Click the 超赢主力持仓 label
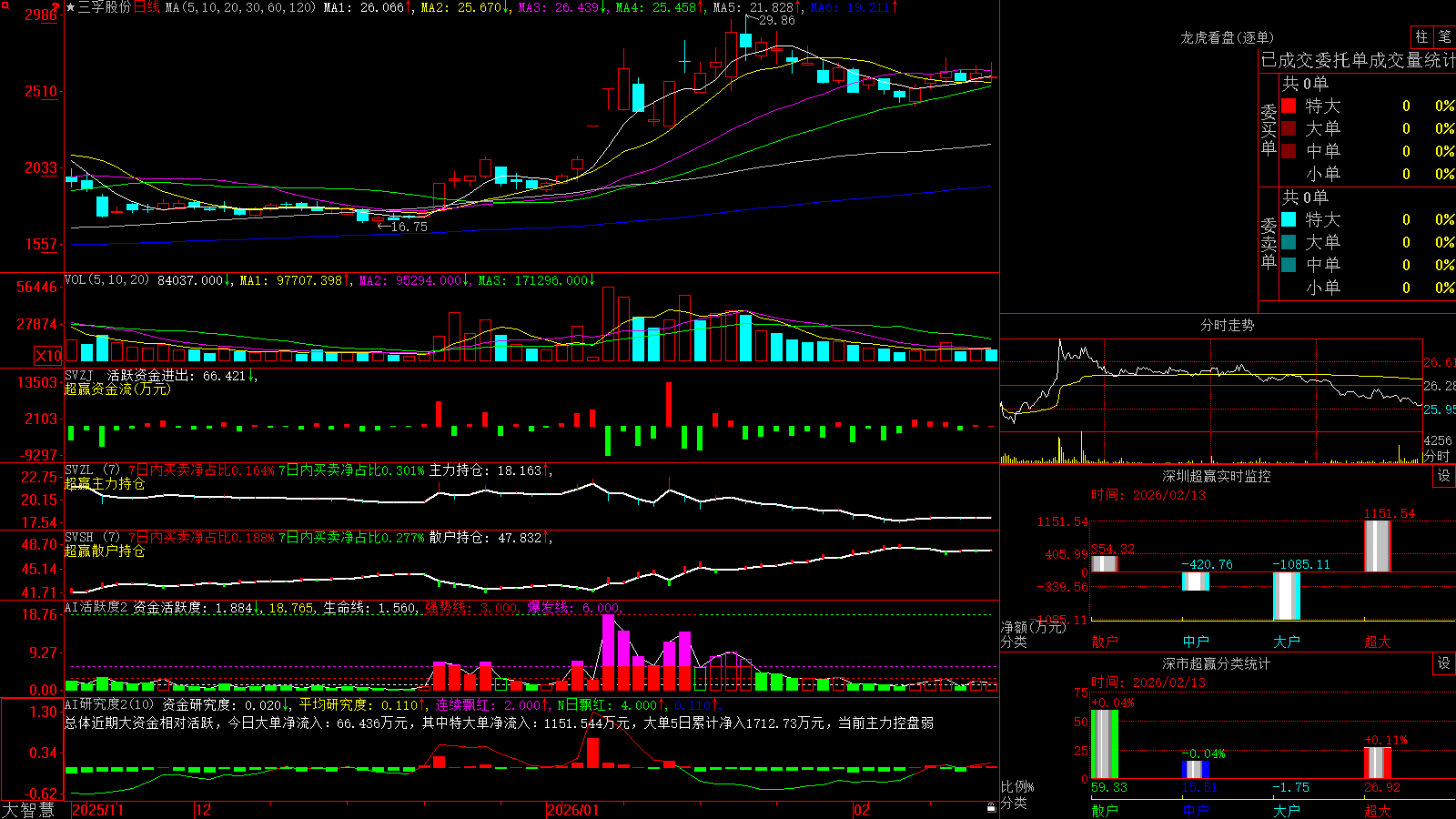The image size is (1456, 819). 105,484
